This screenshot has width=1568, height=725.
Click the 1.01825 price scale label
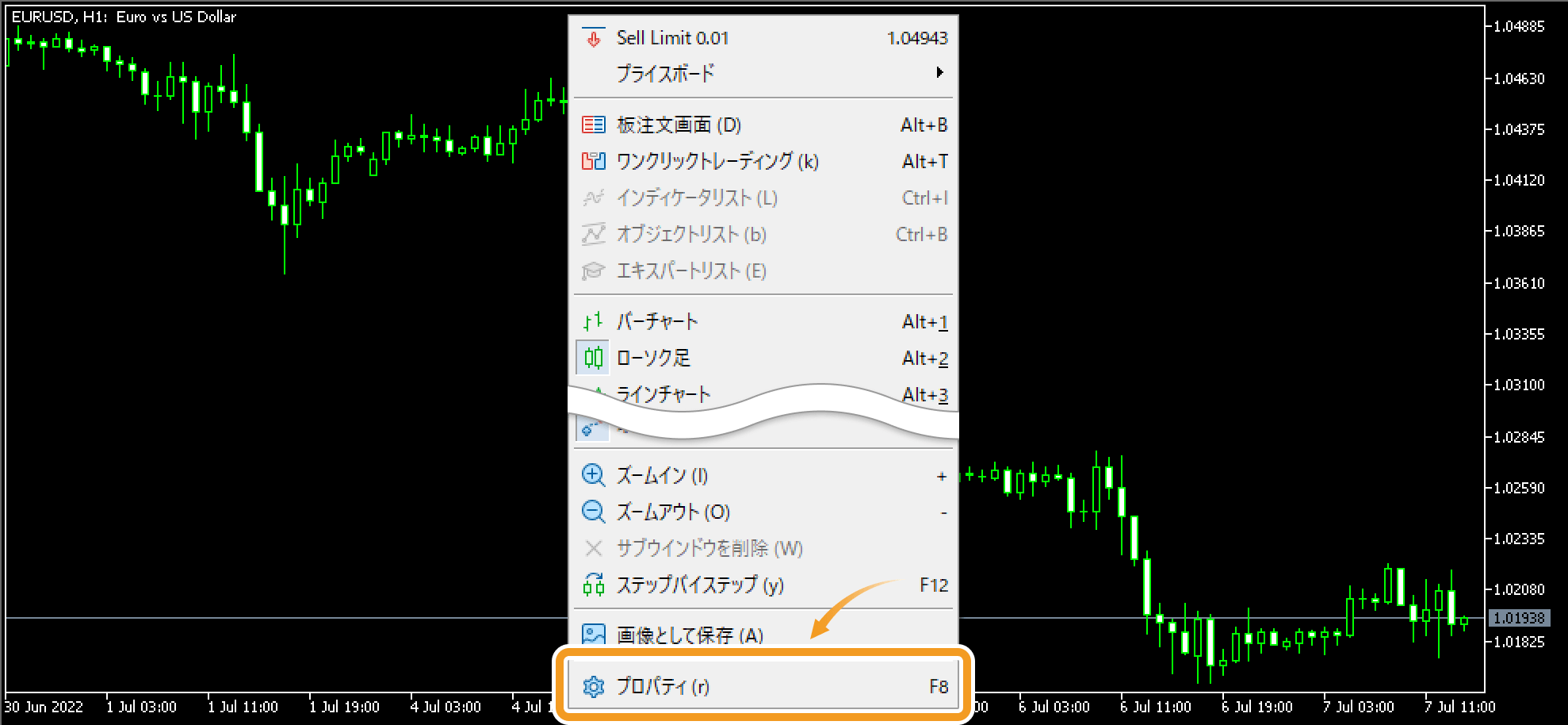[1519, 642]
